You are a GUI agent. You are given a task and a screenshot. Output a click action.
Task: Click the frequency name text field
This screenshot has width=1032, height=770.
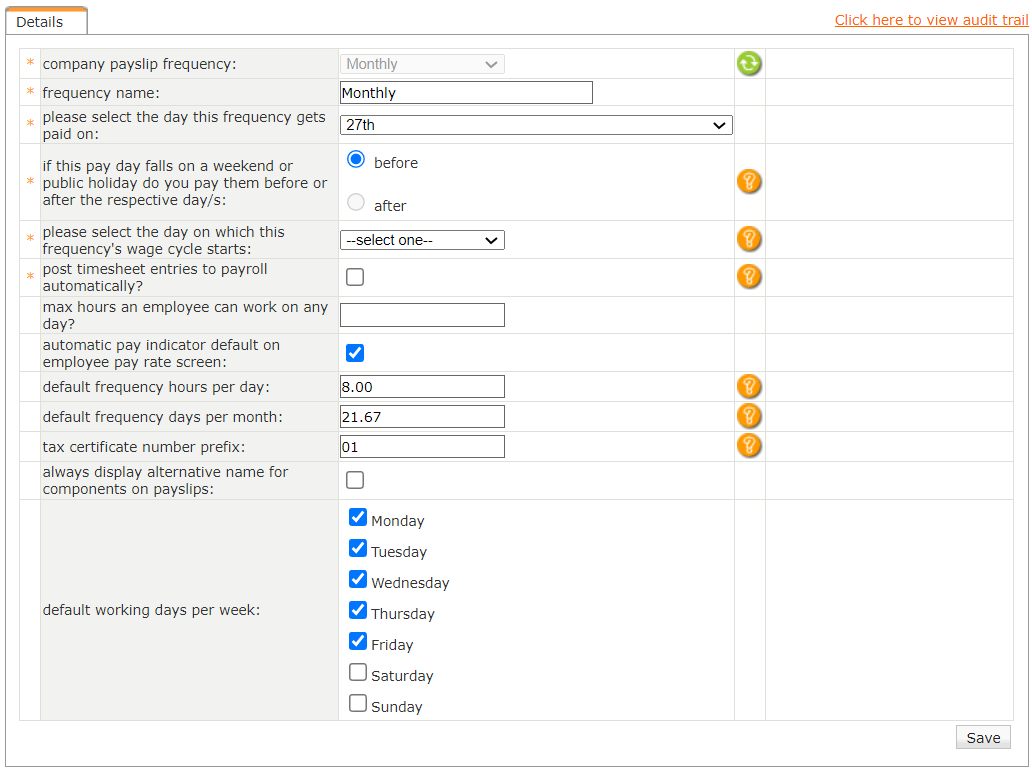[466, 93]
